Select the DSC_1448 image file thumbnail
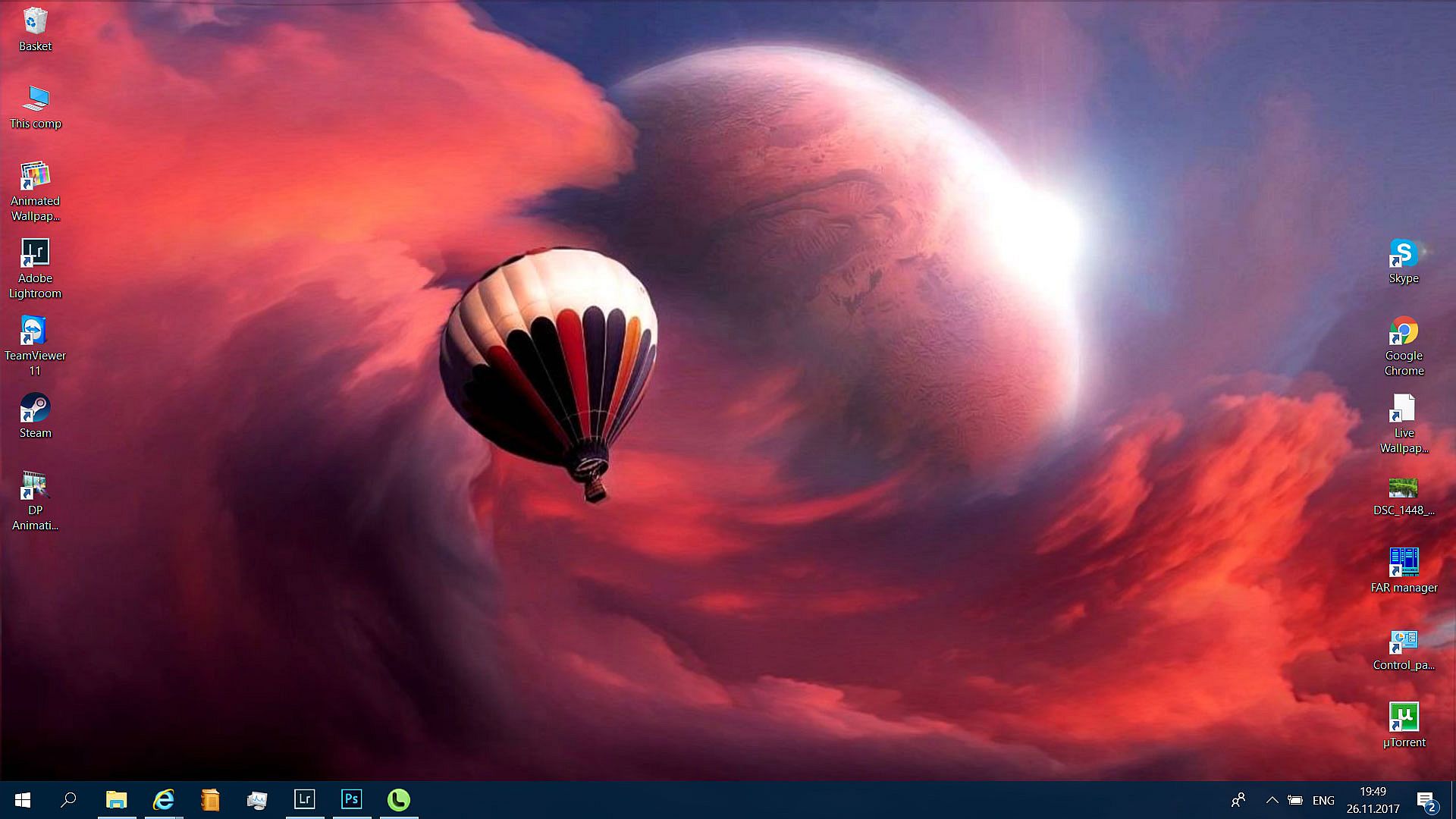This screenshot has height=819, width=1456. (1404, 487)
